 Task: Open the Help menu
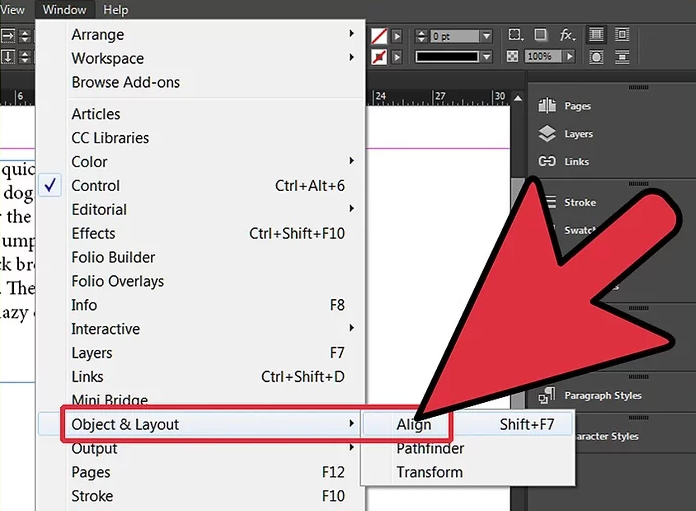[116, 10]
